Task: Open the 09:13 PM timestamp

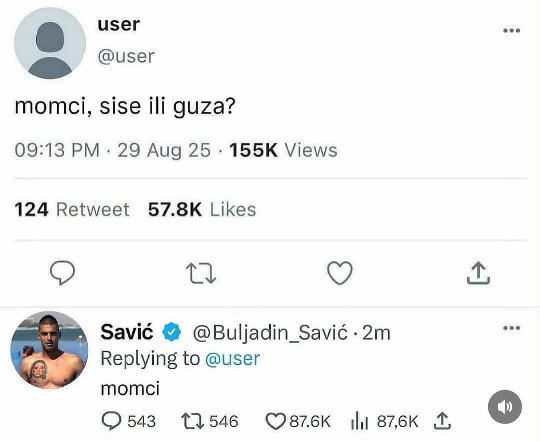Action: 57,150
